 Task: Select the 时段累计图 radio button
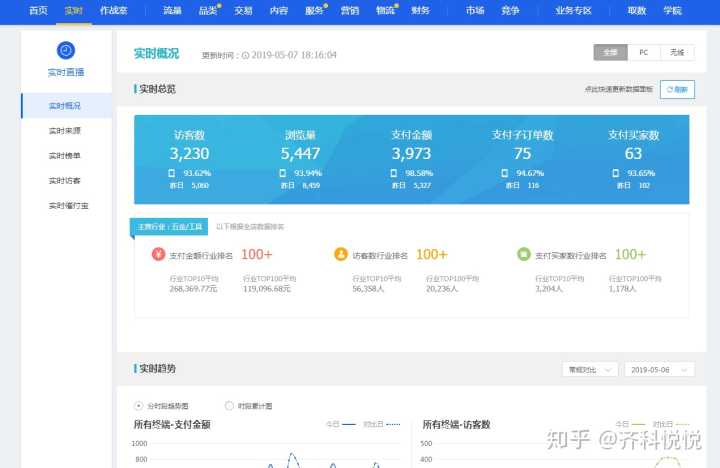(229, 406)
